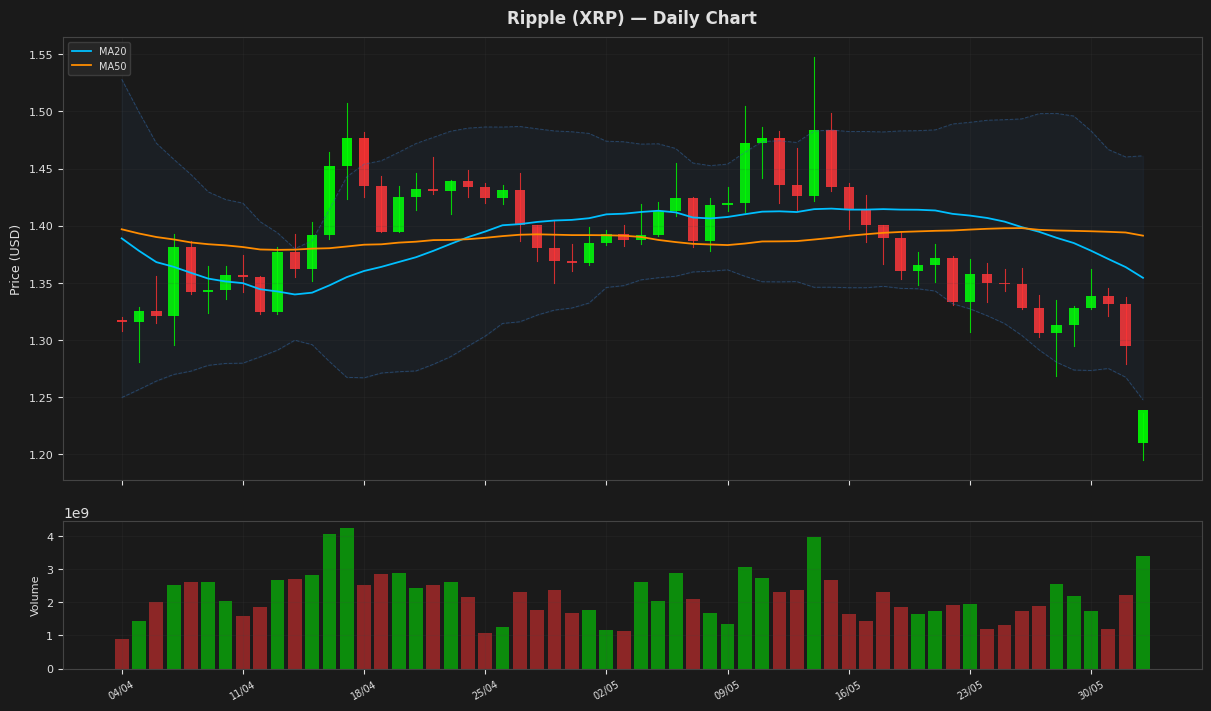Click the 02/05 date label

[x=606, y=689]
